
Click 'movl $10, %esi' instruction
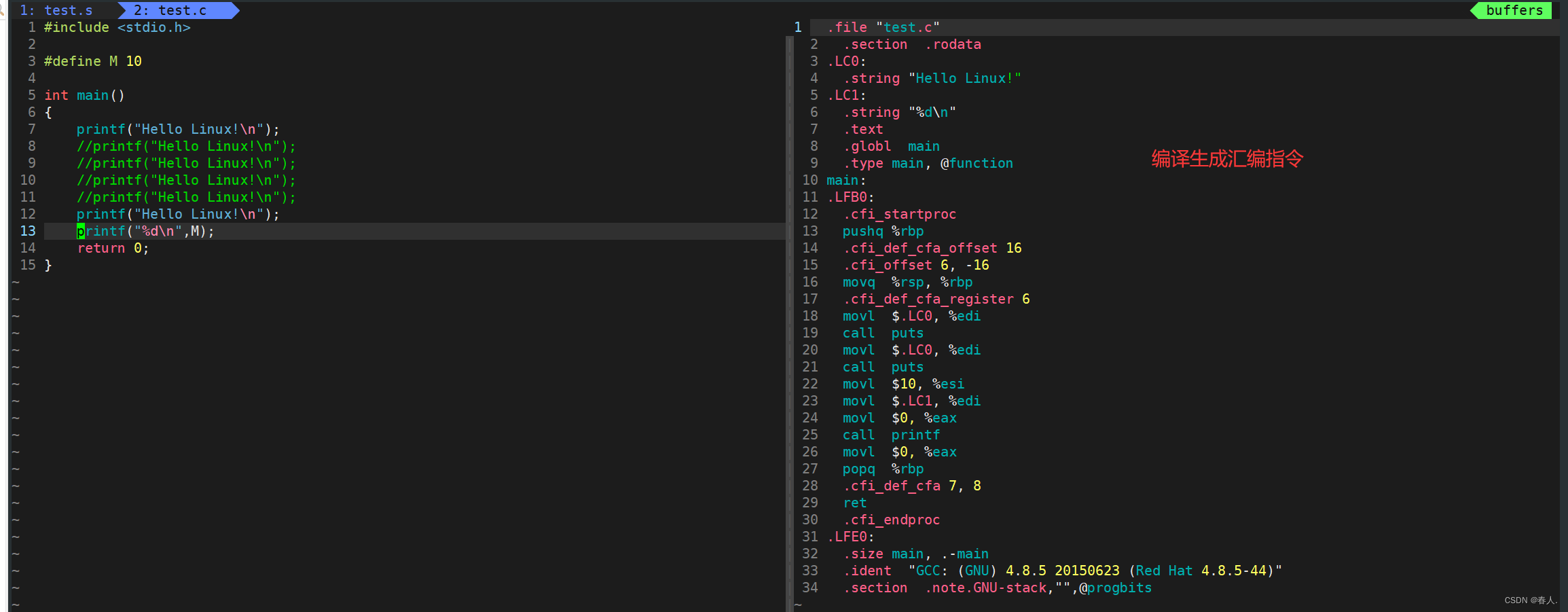pos(904,384)
